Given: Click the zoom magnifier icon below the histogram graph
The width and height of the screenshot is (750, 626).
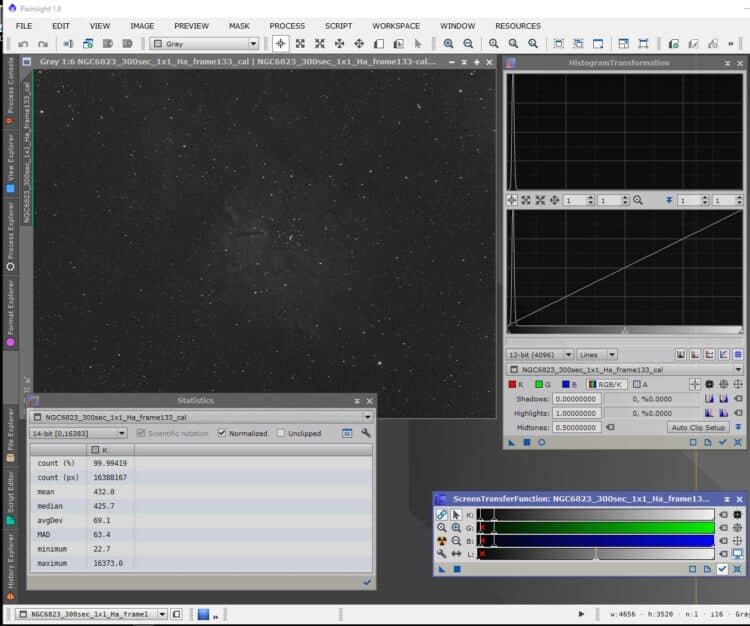Looking at the screenshot, I should (x=638, y=200).
